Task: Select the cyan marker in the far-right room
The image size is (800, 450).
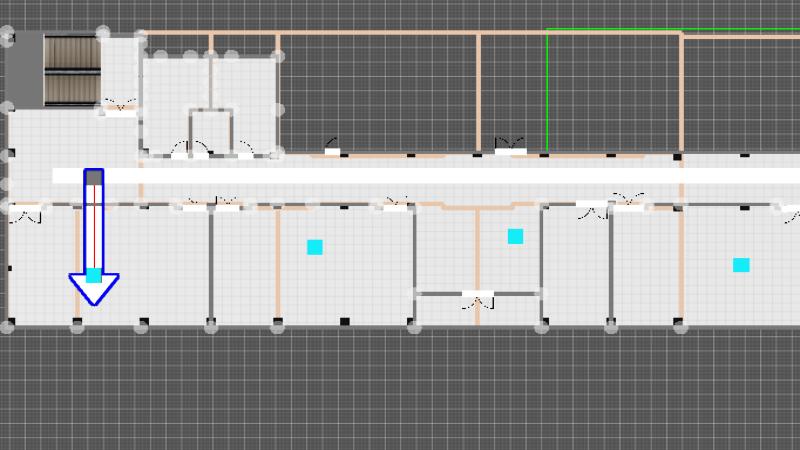Action: click(x=741, y=265)
